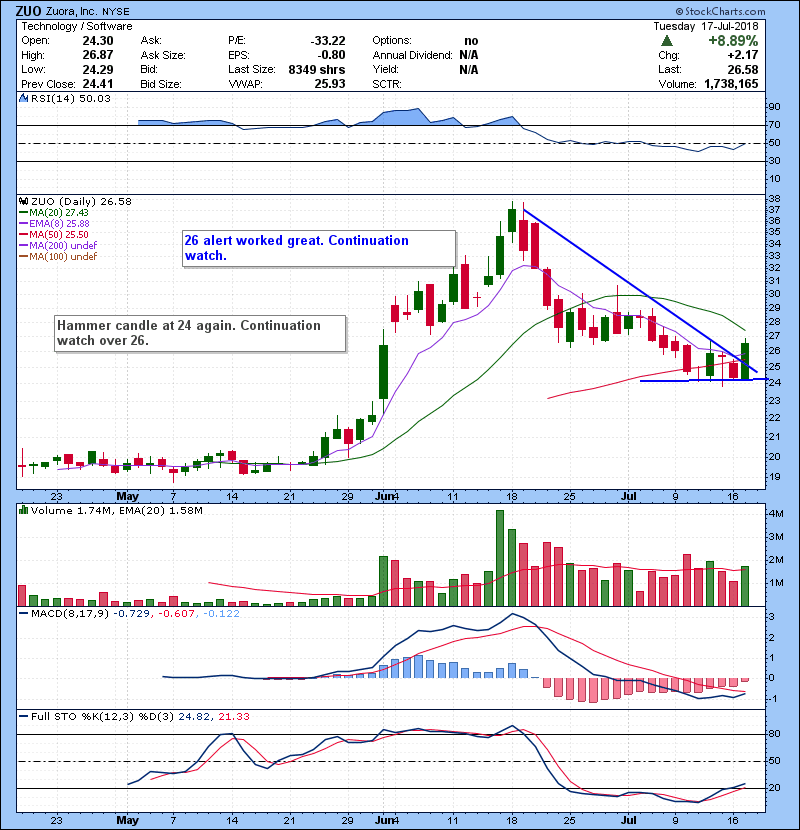Click the tallest green volume bar

tap(500, 558)
